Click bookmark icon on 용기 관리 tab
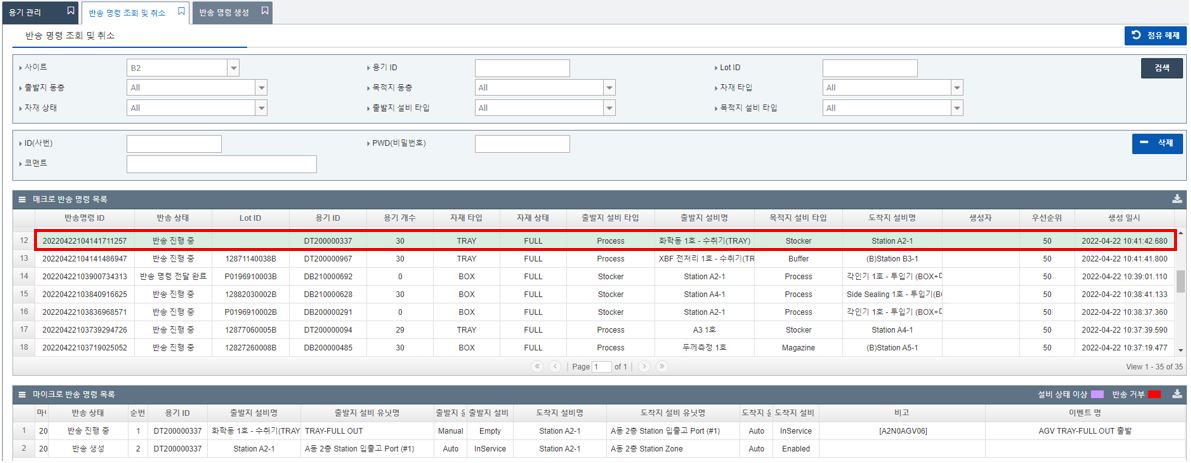Image resolution: width=1191 pixels, height=463 pixels. [69, 11]
